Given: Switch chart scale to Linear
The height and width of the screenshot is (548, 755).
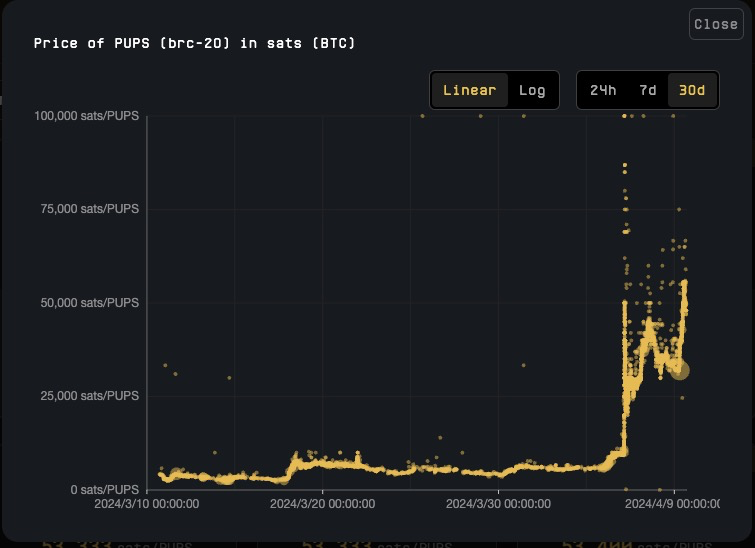Looking at the screenshot, I should [x=469, y=90].
